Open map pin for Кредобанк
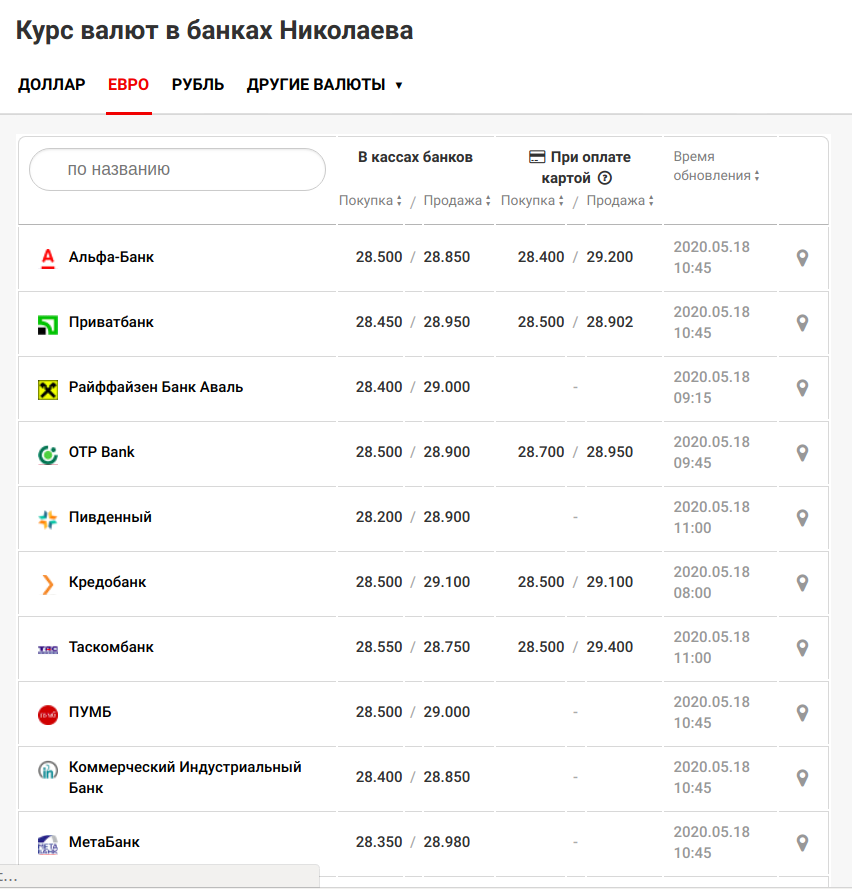 802,583
